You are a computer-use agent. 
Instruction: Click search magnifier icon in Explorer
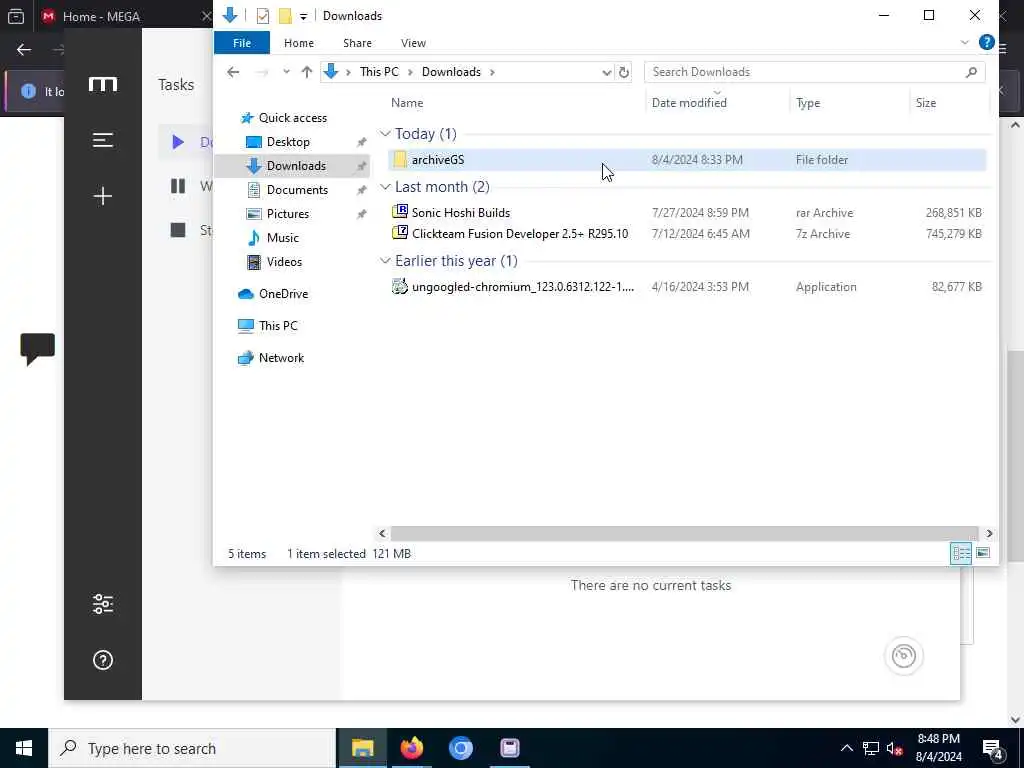click(971, 72)
